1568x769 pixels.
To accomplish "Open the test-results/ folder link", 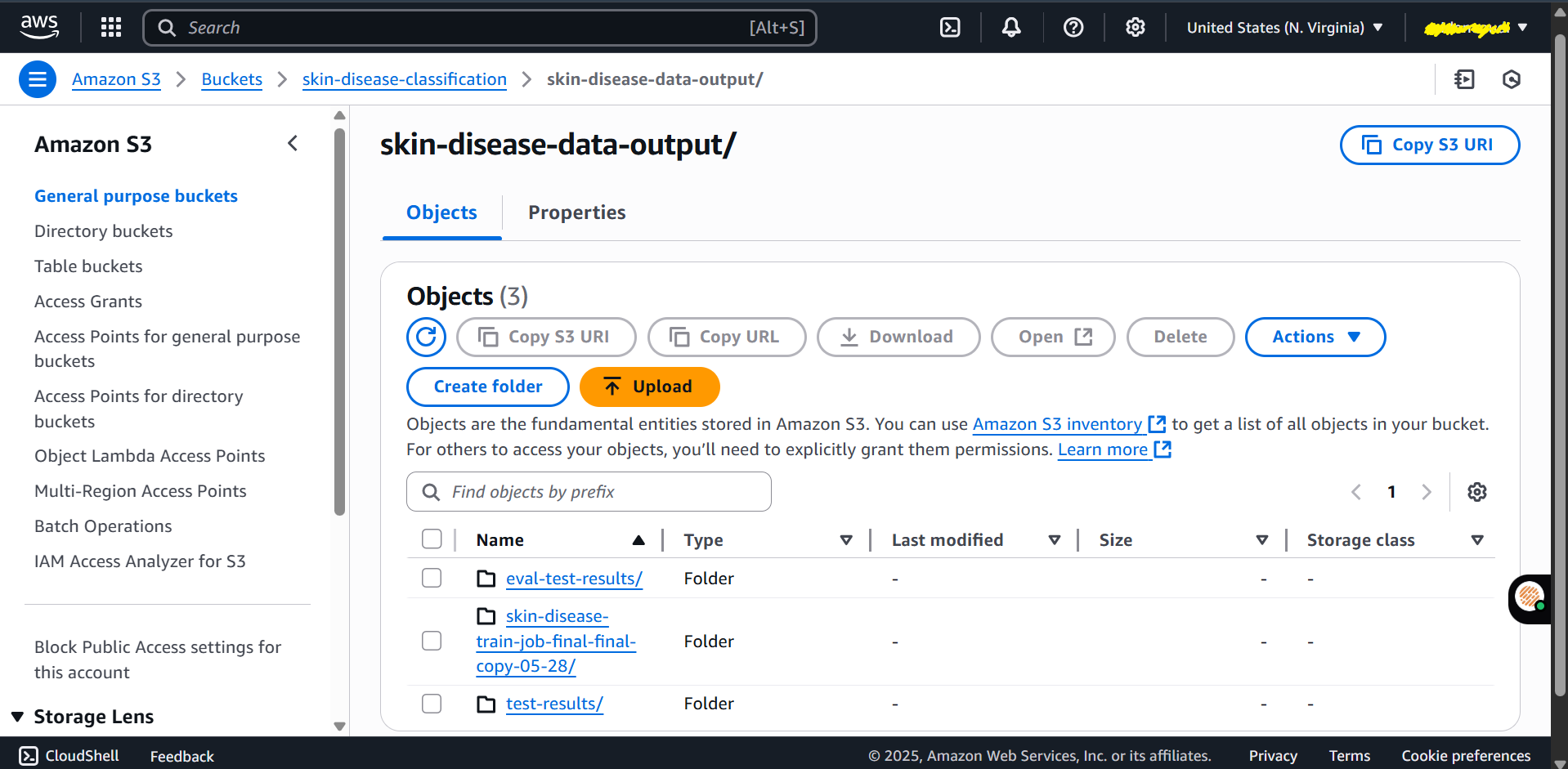I will coord(554,704).
